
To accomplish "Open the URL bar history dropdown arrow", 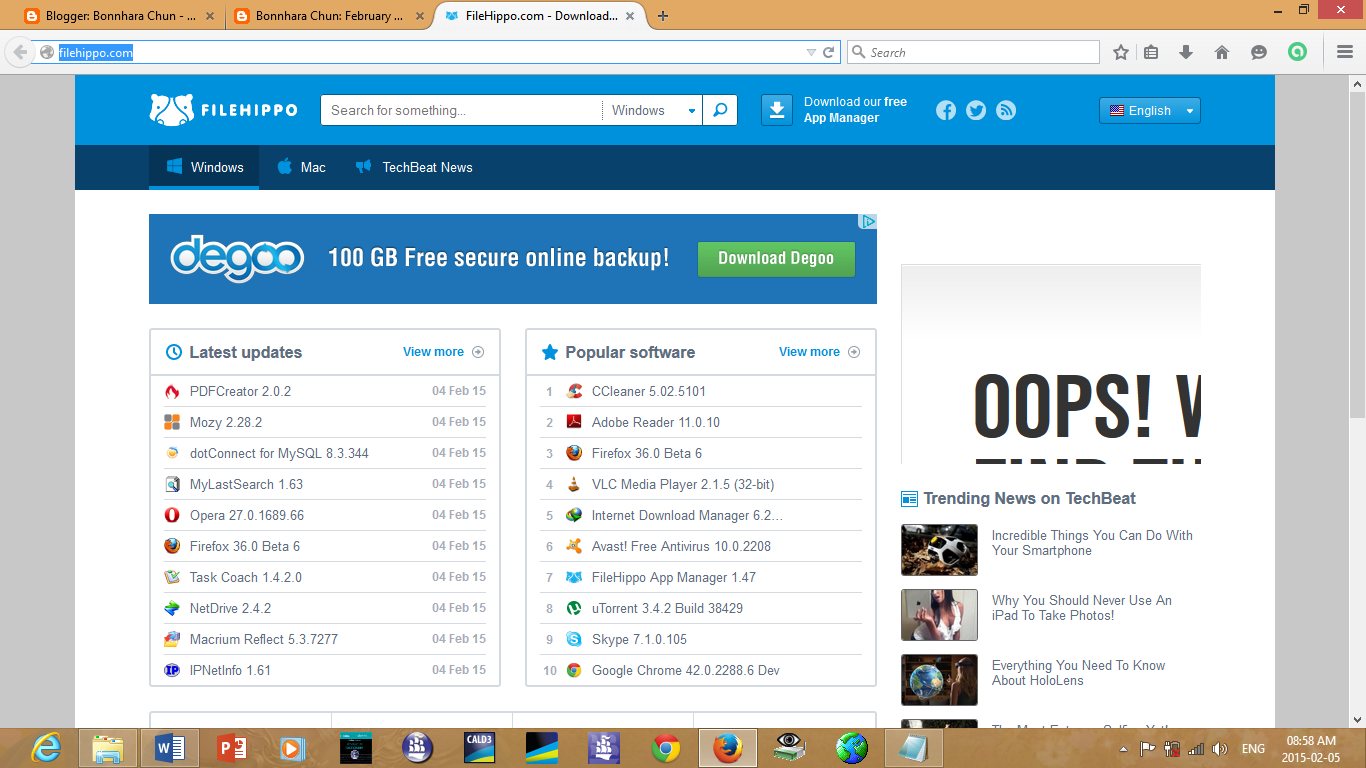I will click(811, 52).
